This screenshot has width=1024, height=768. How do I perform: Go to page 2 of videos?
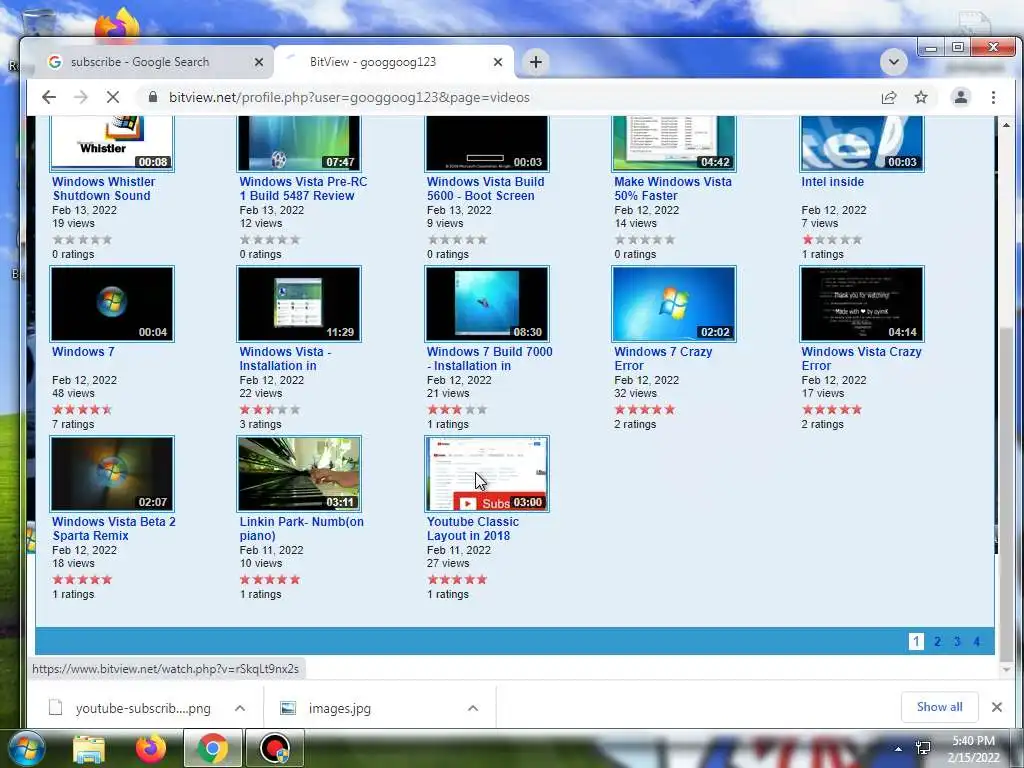click(x=937, y=641)
